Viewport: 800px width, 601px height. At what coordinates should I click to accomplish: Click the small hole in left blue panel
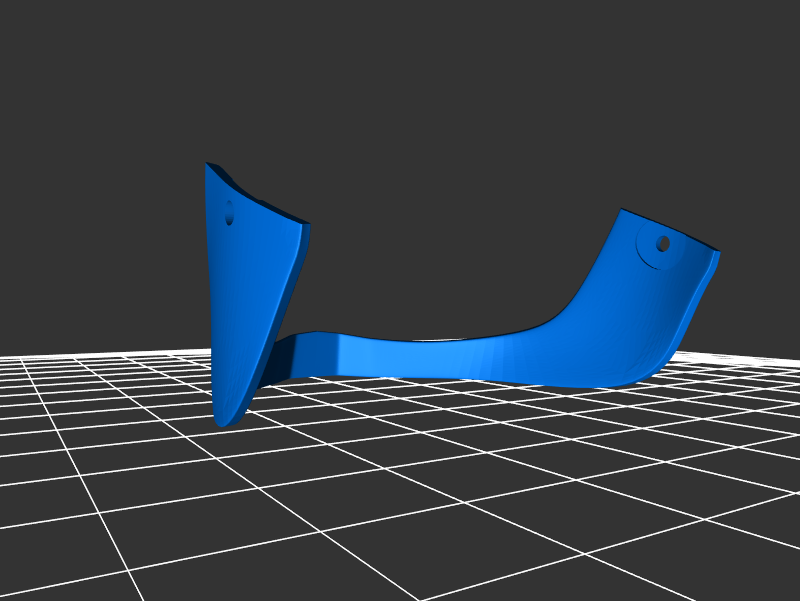(229, 214)
